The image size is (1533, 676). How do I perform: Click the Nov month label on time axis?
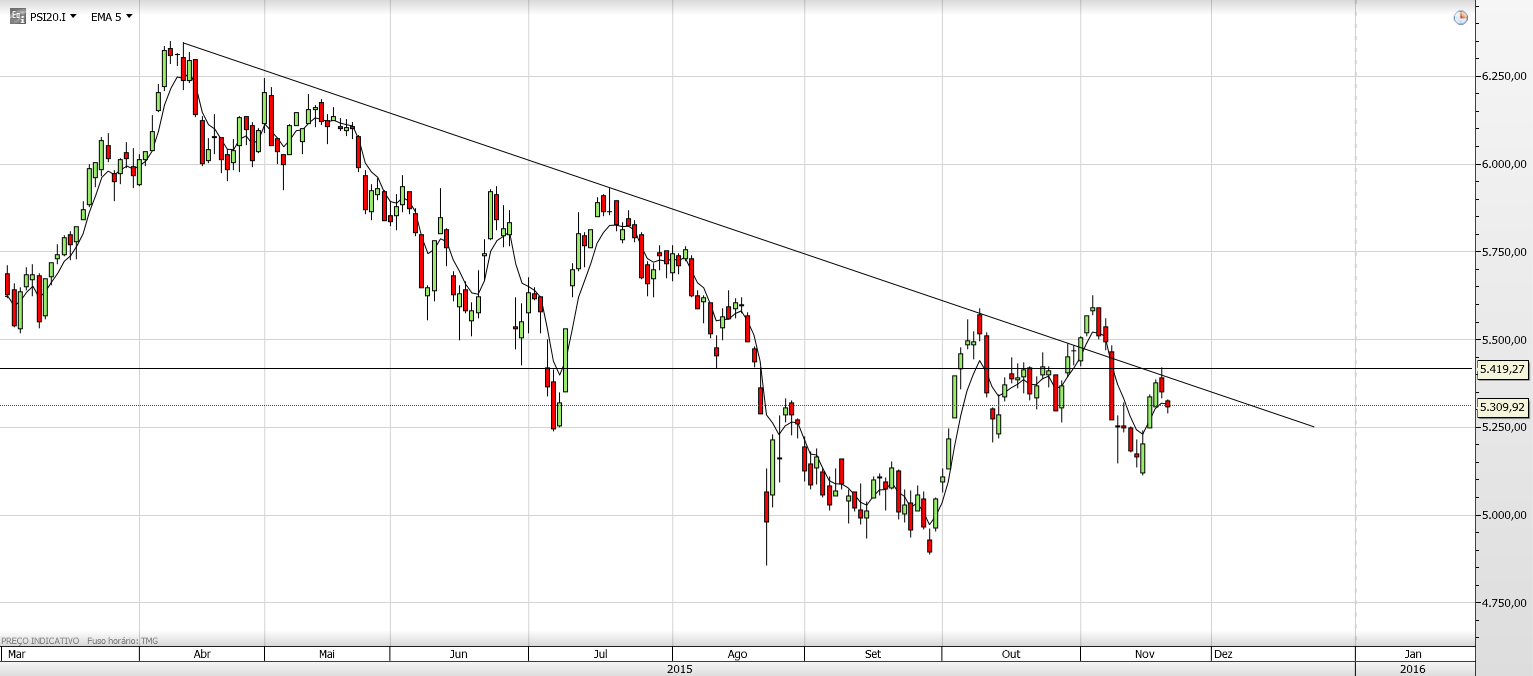[1146, 655]
